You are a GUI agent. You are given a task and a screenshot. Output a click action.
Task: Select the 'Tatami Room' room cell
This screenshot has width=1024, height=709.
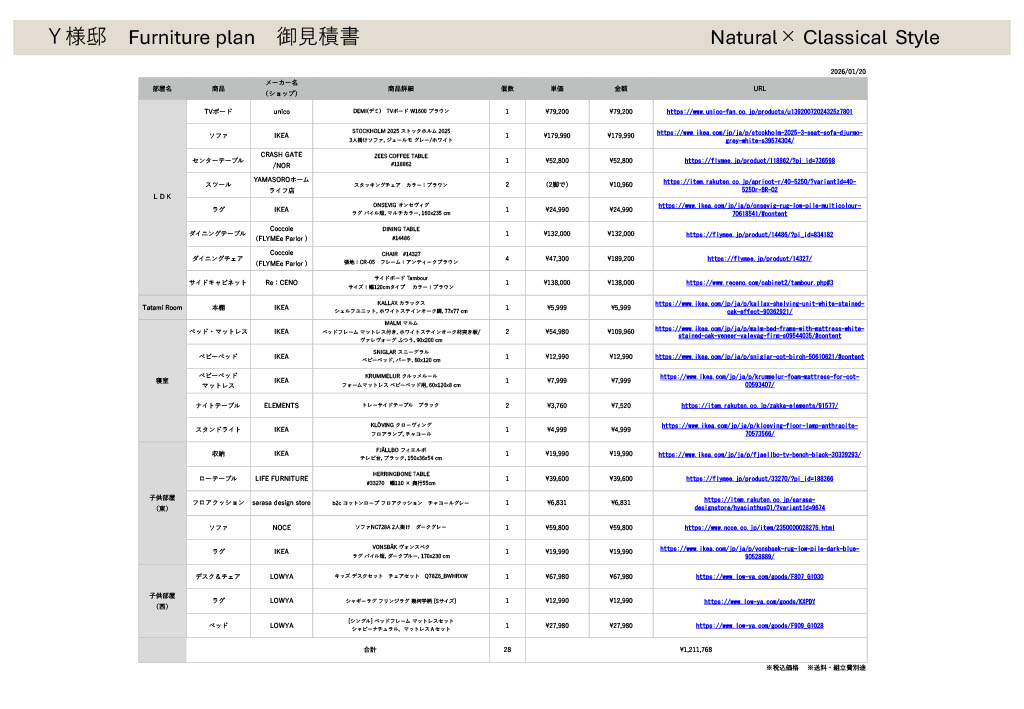click(162, 307)
